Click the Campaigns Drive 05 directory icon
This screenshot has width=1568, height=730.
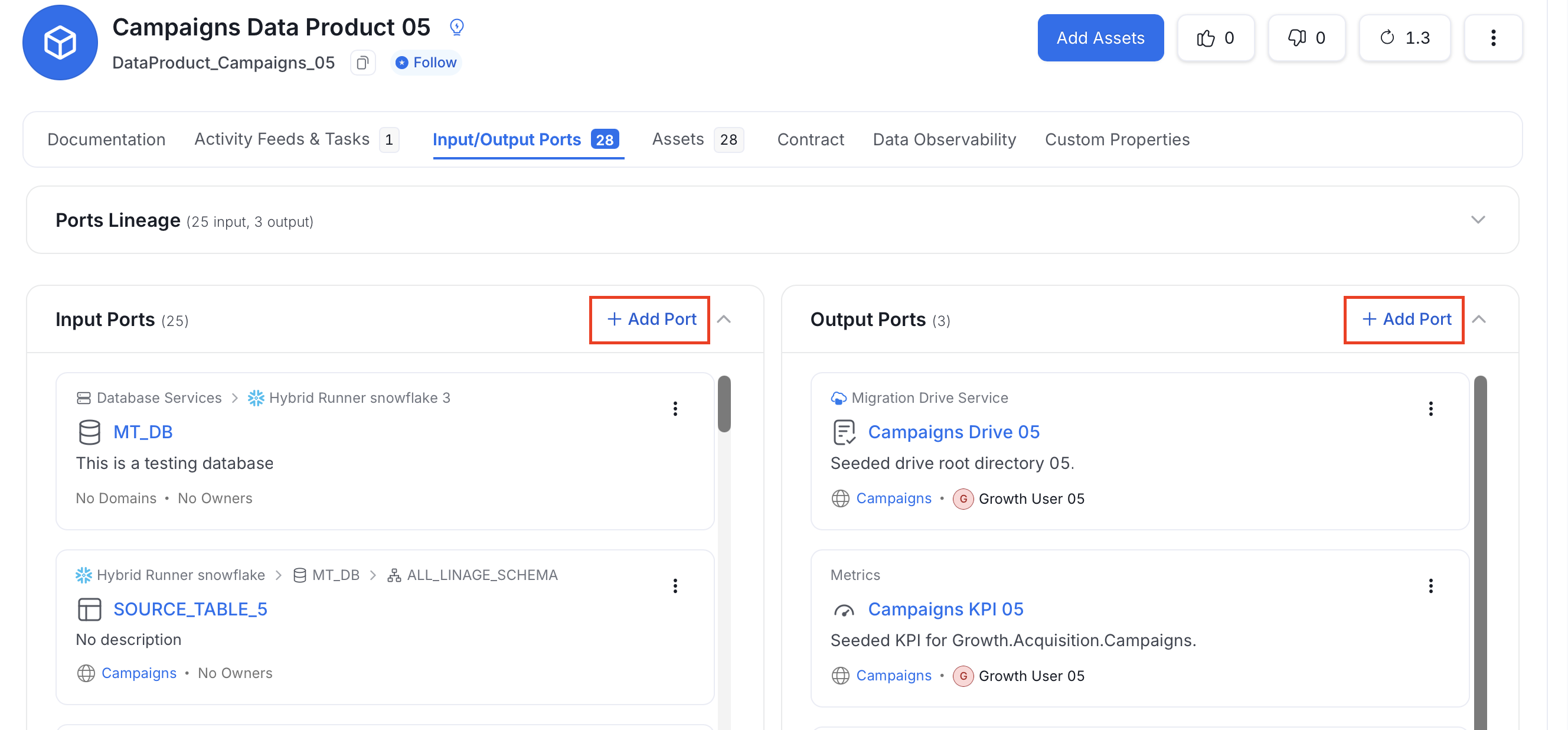(x=844, y=432)
